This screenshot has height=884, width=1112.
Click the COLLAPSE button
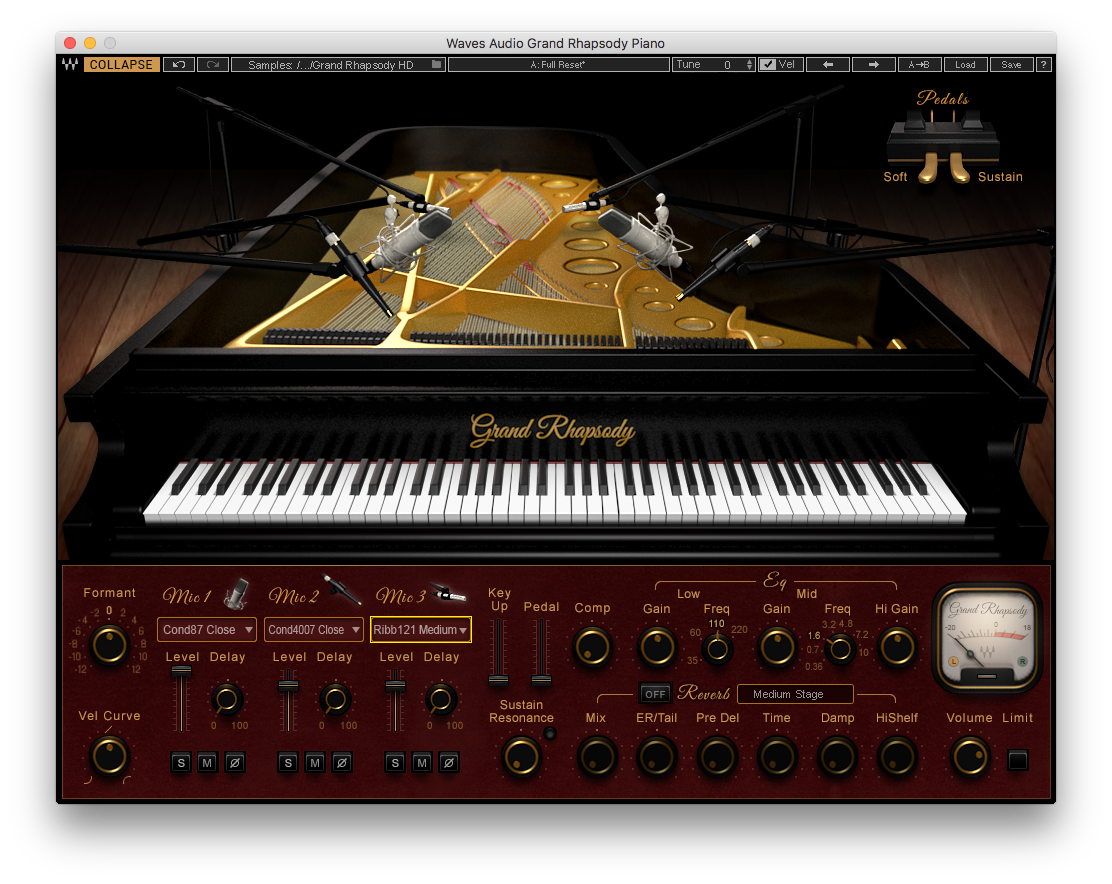[121, 65]
